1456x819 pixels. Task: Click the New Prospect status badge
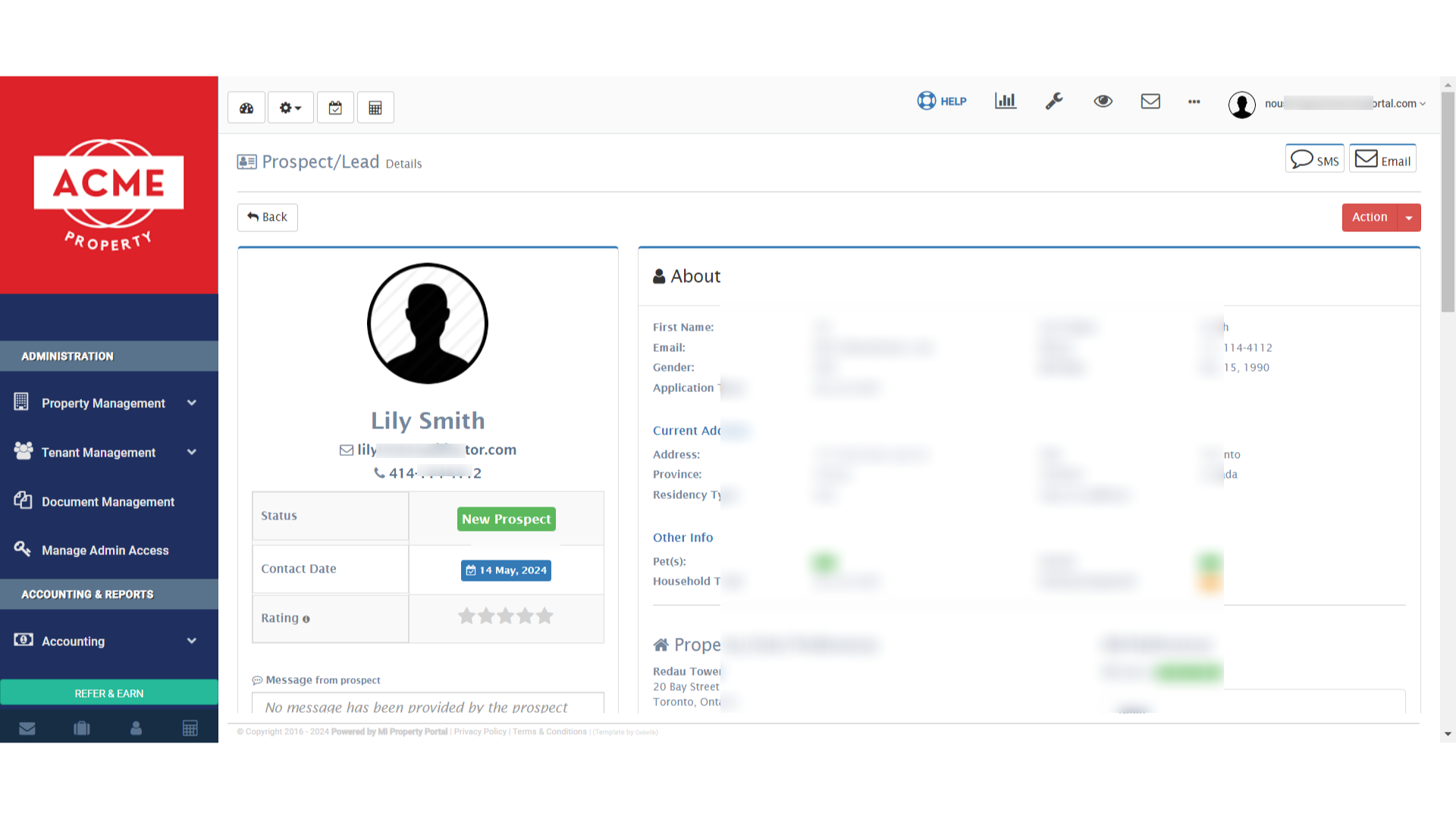(506, 519)
